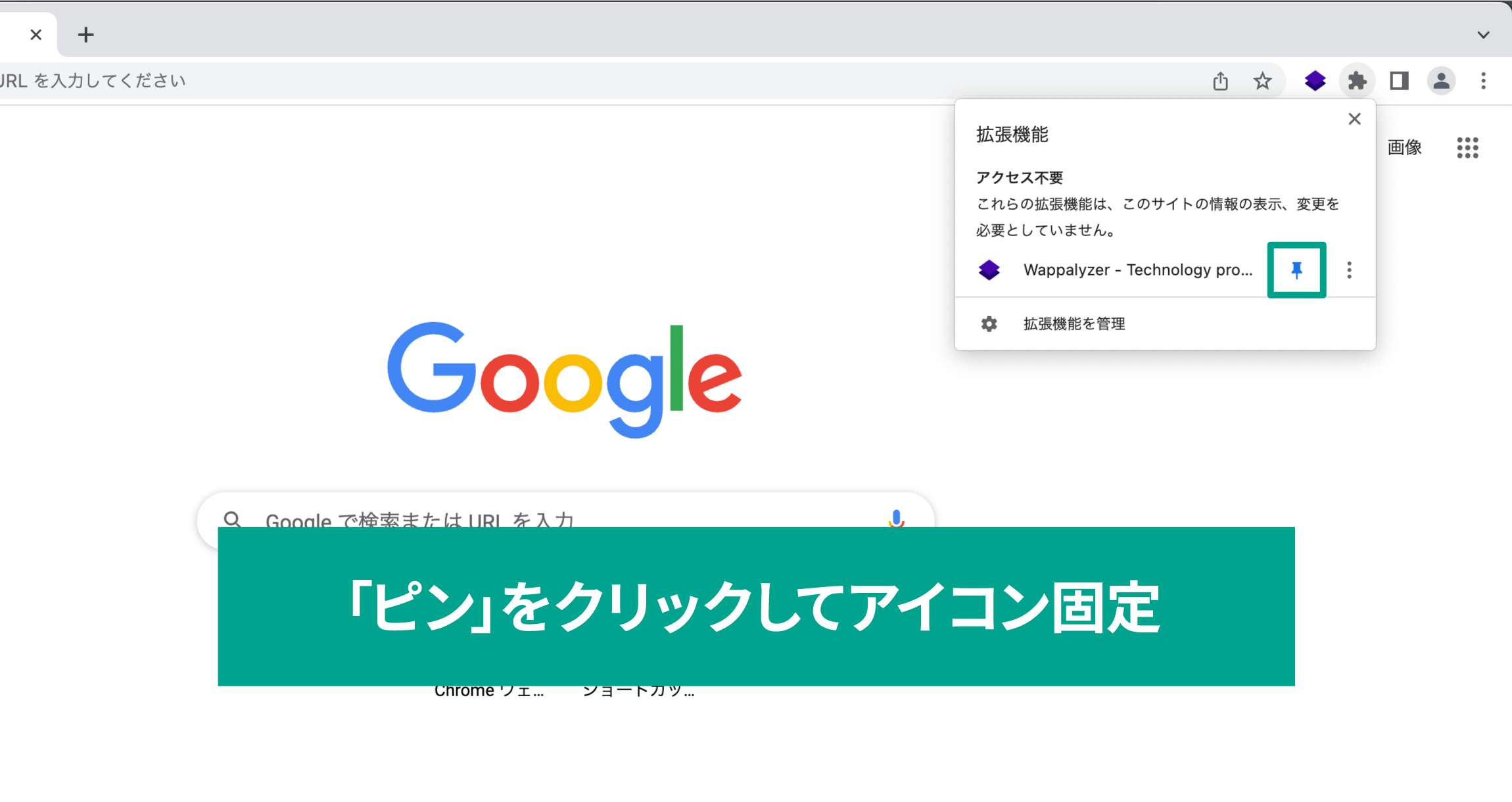
Task: Open the profile avatar icon
Action: click(x=1441, y=81)
